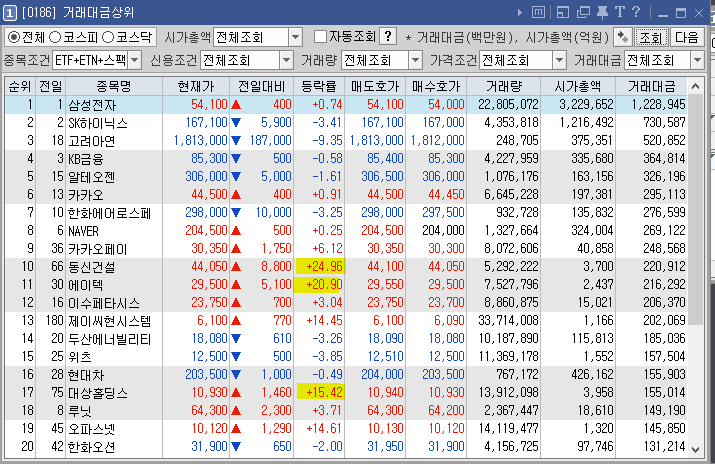Image resolution: width=715 pixels, height=464 pixels.
Task: Select the SK하이닉스 stock name
Action: tap(98, 123)
